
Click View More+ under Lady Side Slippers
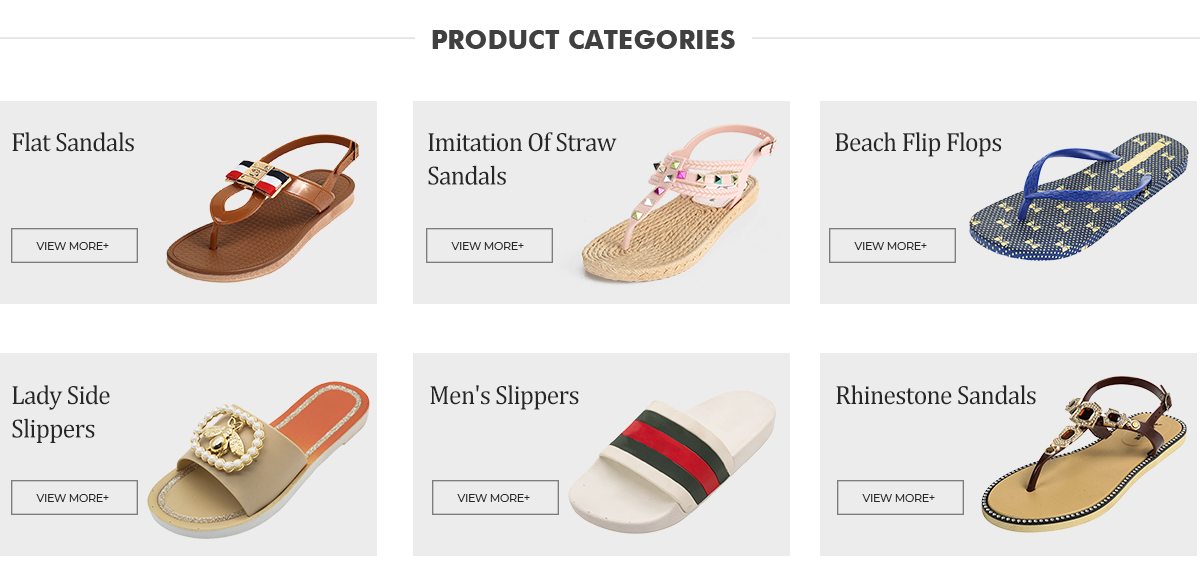point(74,498)
